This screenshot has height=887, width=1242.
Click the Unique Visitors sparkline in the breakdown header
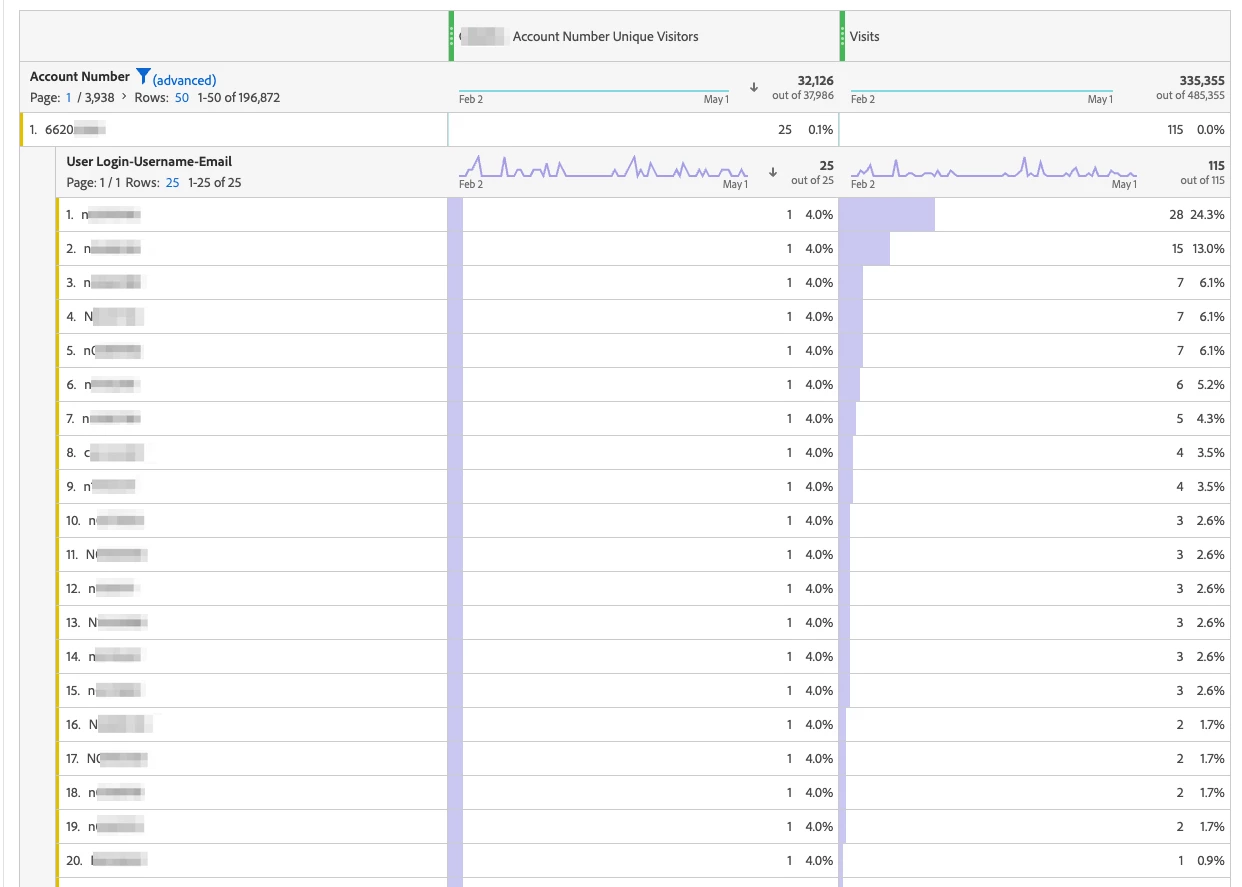603,167
